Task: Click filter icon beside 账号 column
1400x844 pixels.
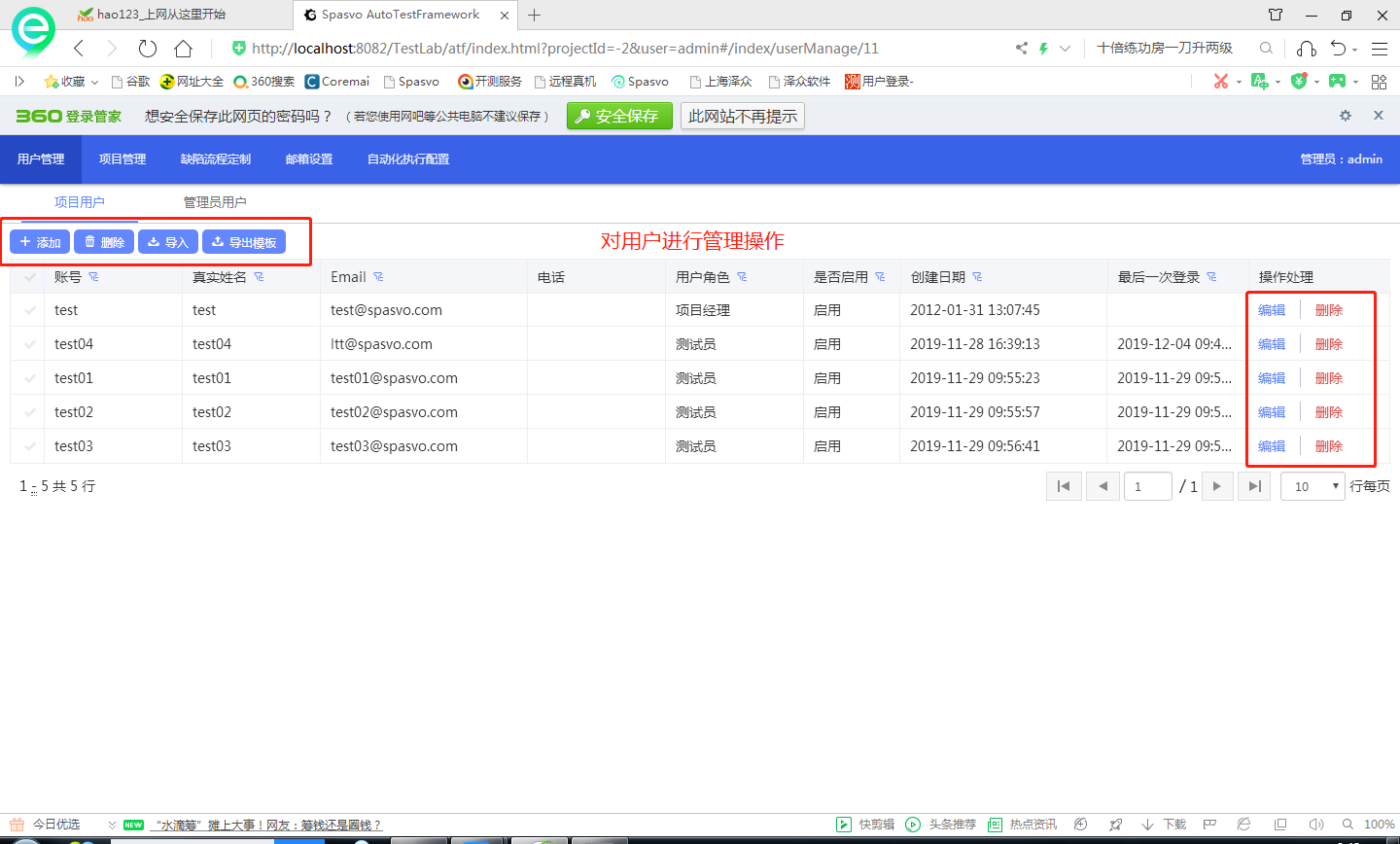Action: (94, 277)
